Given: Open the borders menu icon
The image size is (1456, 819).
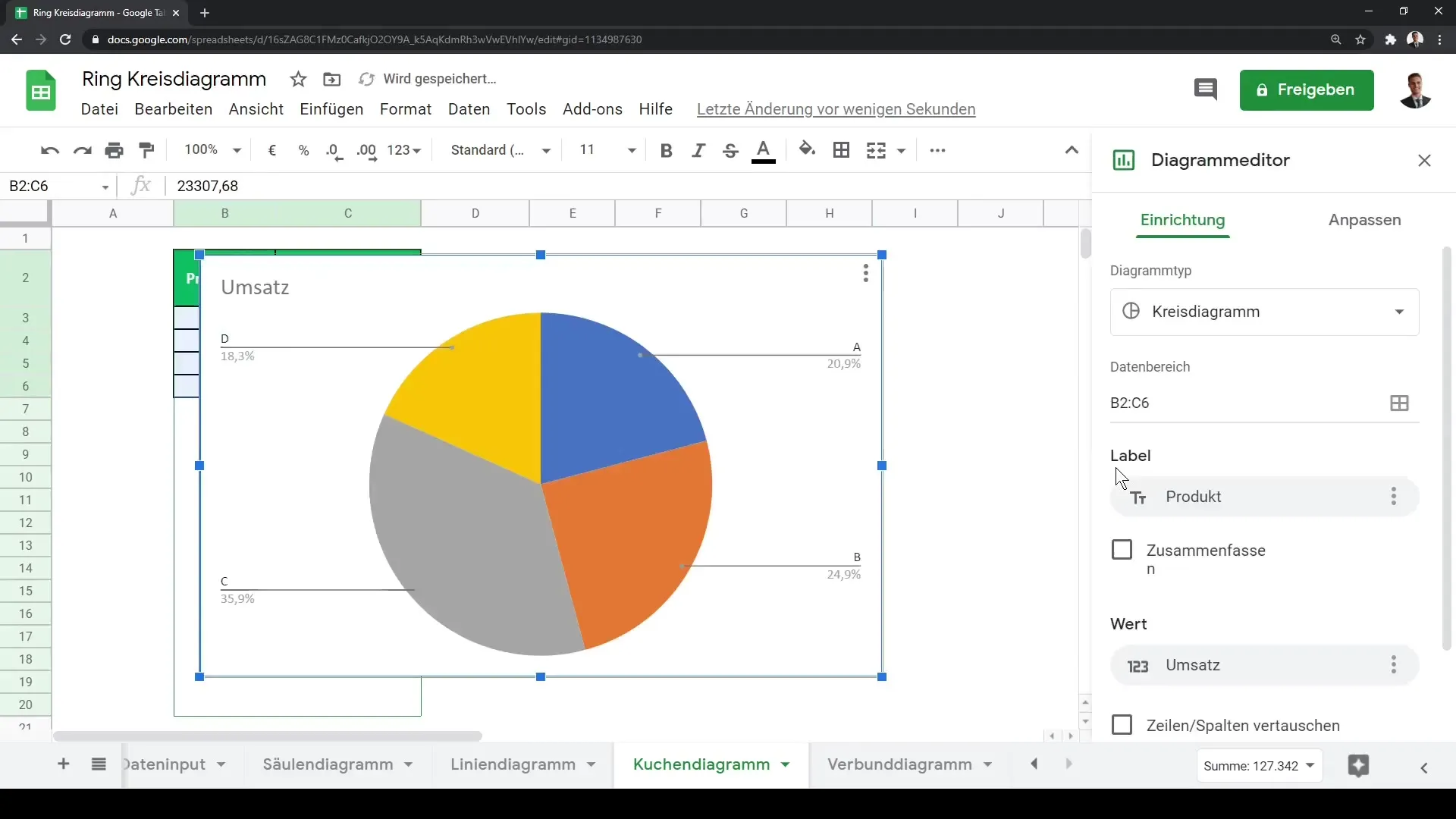Looking at the screenshot, I should [841, 150].
